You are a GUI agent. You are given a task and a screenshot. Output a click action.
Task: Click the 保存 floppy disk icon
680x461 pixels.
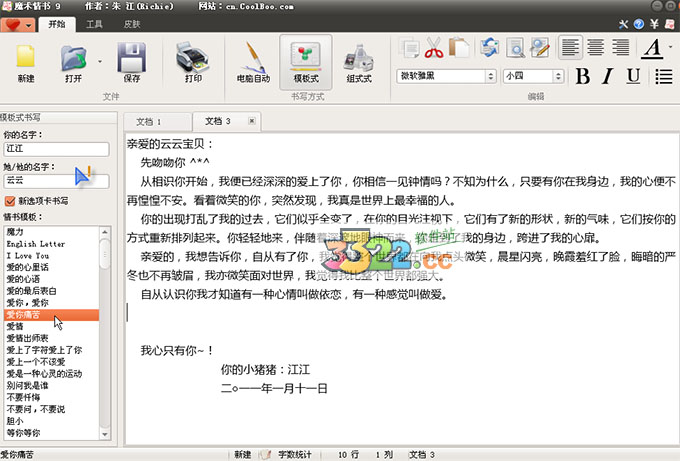point(131,57)
